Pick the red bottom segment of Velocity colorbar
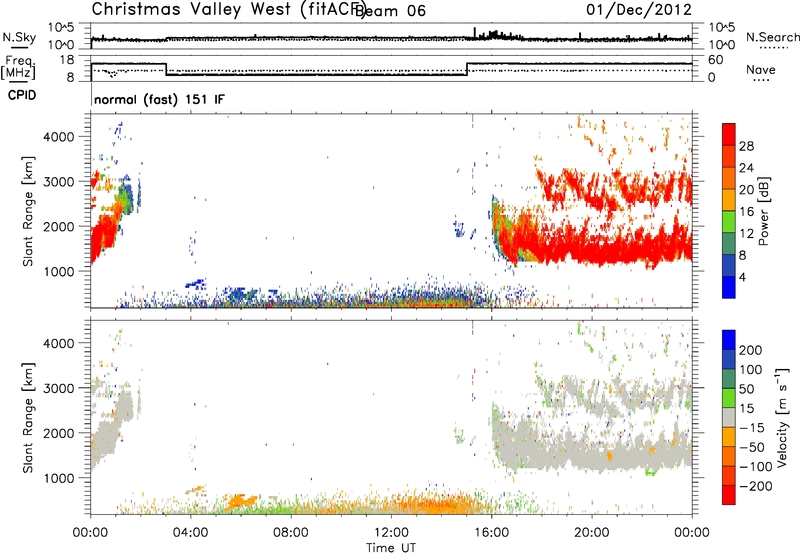Screen dimensions: 800x554 729,495
